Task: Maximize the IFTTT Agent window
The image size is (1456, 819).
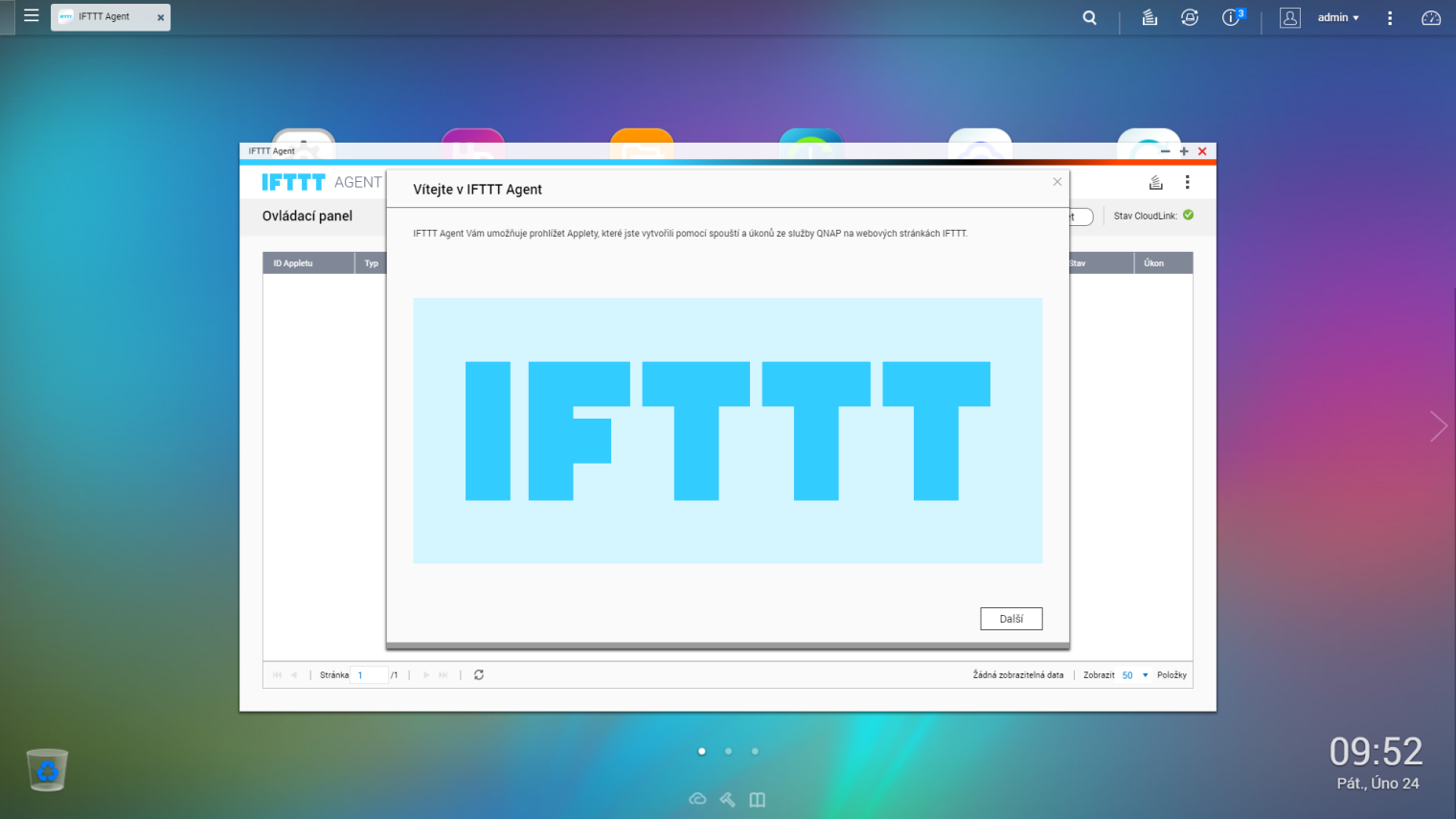Action: click(x=1184, y=151)
